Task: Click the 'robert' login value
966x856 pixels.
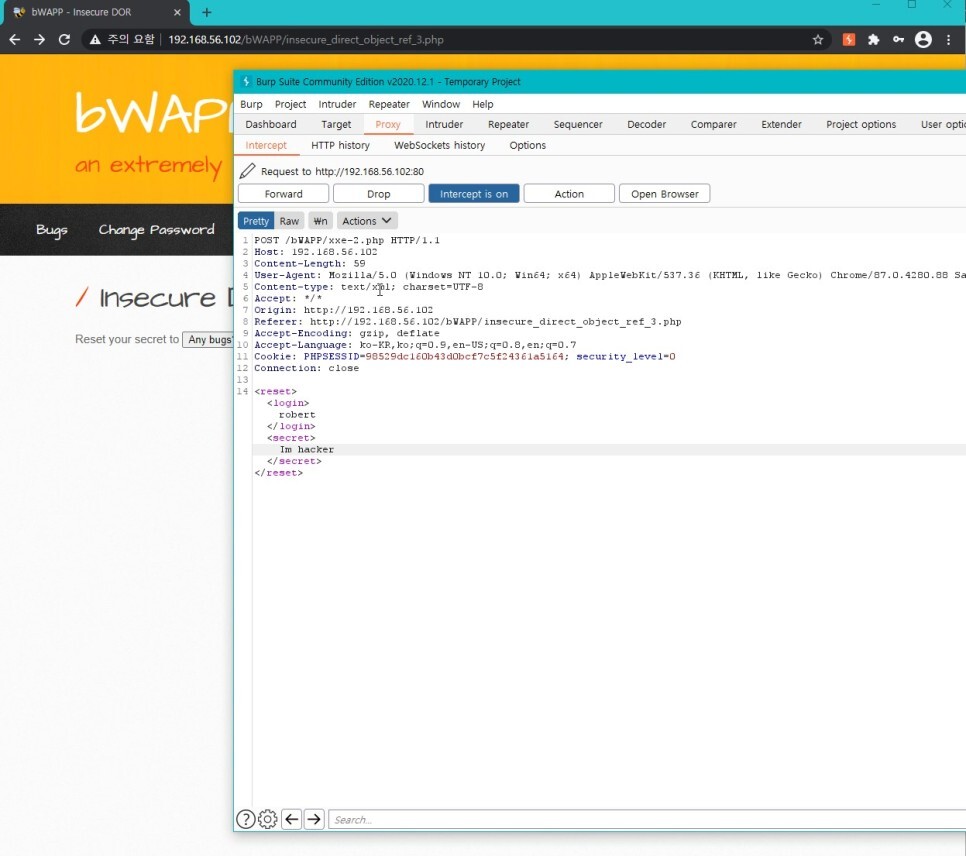Action: [x=297, y=415]
